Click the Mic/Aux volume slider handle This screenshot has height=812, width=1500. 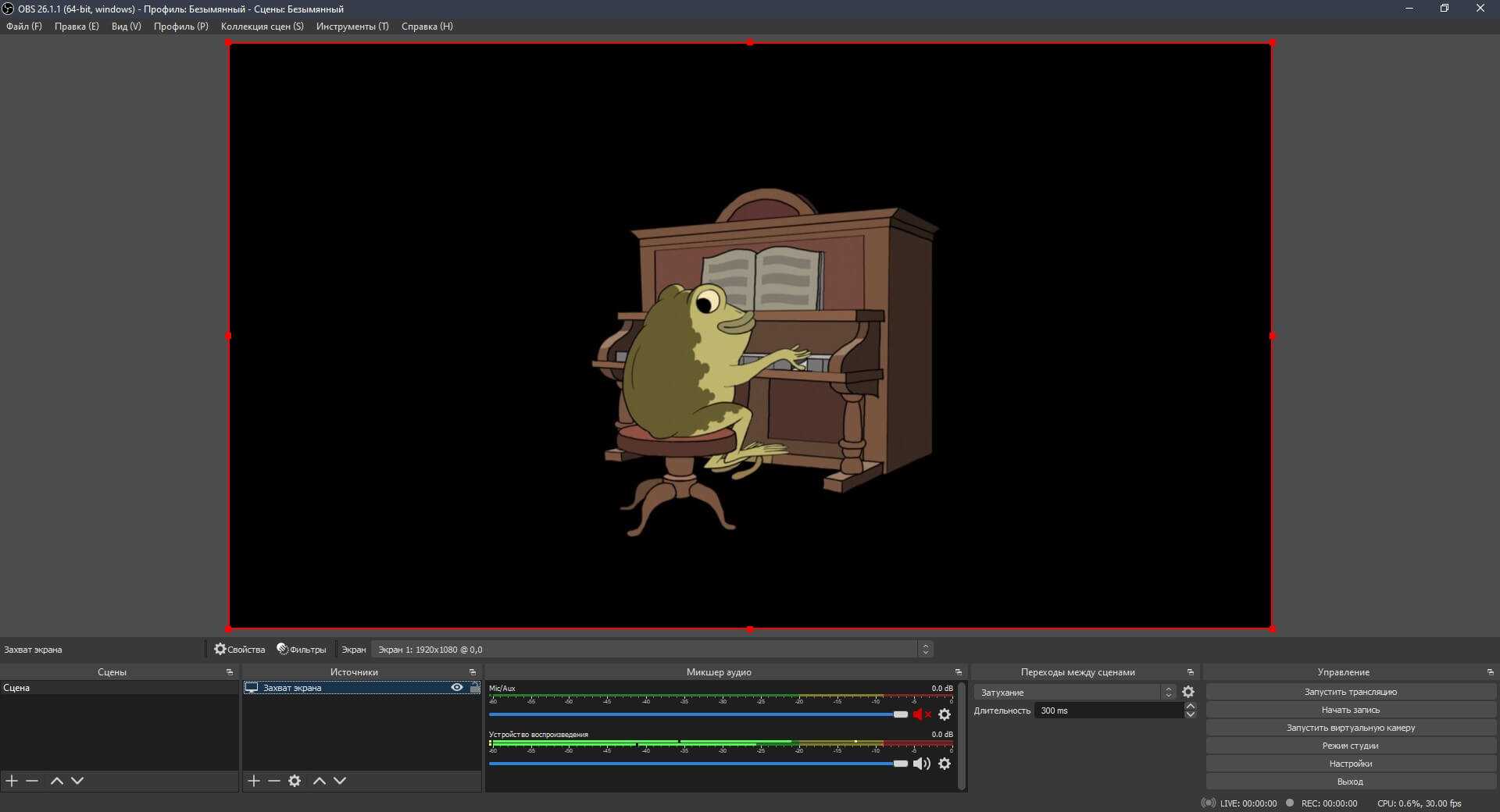pyautogui.click(x=901, y=714)
